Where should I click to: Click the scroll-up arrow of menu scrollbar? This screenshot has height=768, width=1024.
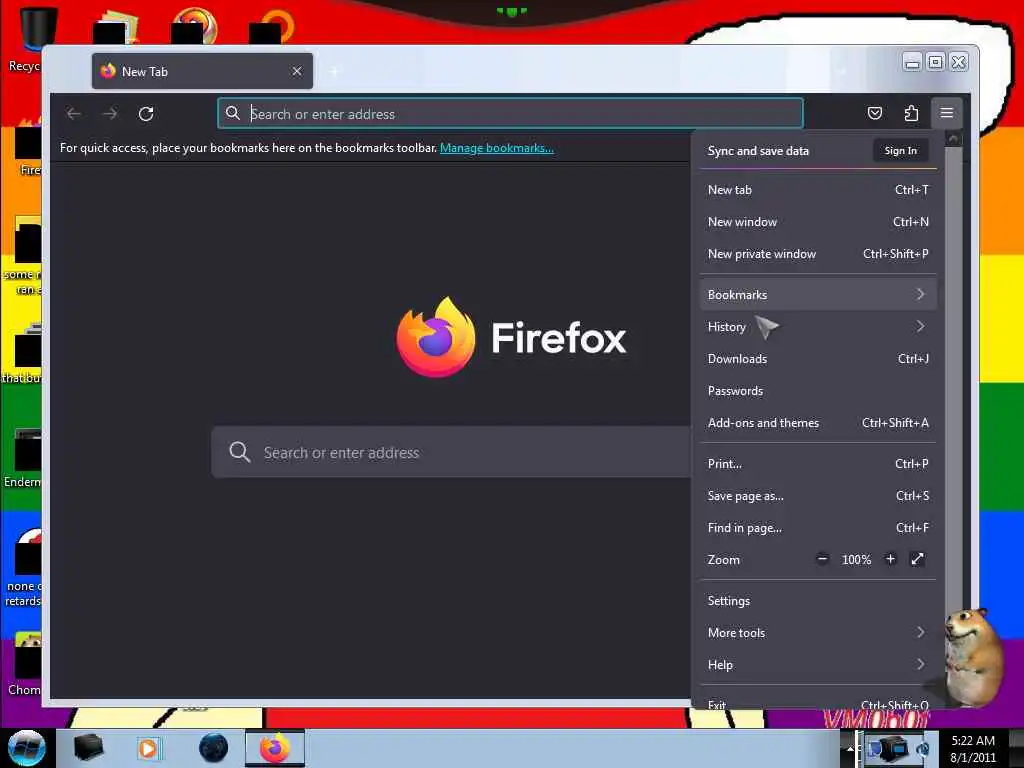[953, 138]
